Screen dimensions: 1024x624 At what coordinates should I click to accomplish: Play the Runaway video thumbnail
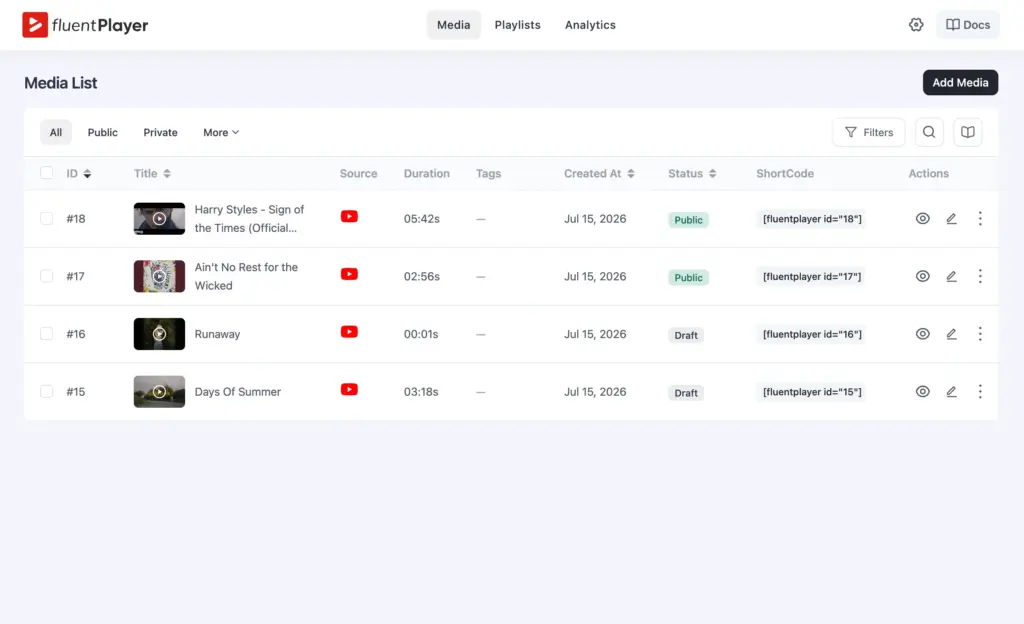[159, 334]
